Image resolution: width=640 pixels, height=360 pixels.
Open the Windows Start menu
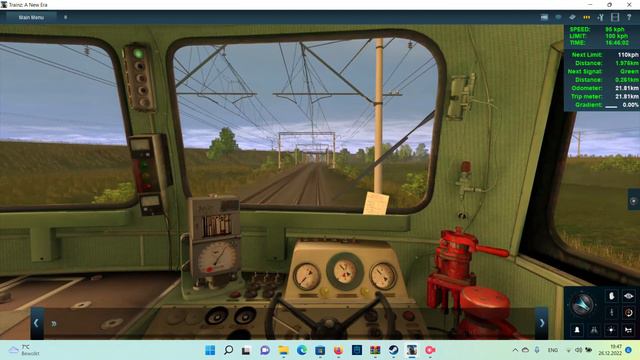[210, 350]
